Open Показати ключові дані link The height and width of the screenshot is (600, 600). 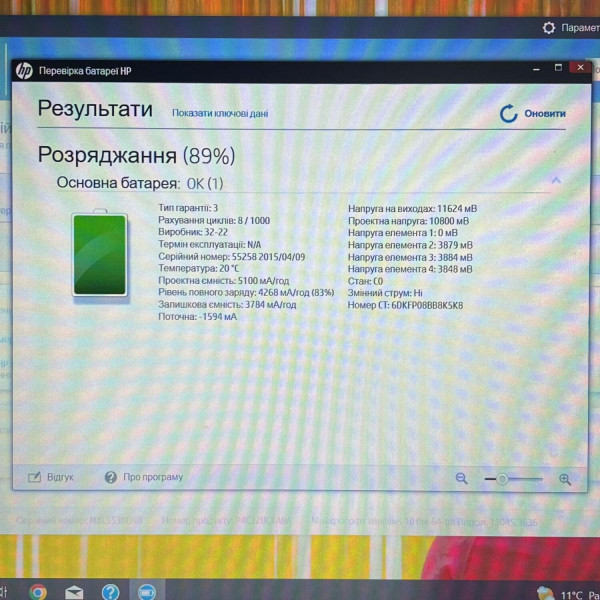220,113
